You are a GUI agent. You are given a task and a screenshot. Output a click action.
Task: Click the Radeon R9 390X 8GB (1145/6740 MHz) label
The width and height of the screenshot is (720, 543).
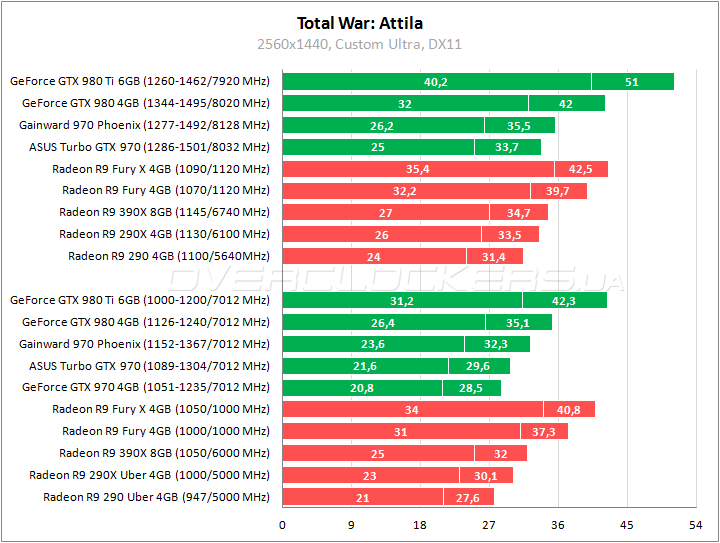pyautogui.click(x=164, y=212)
